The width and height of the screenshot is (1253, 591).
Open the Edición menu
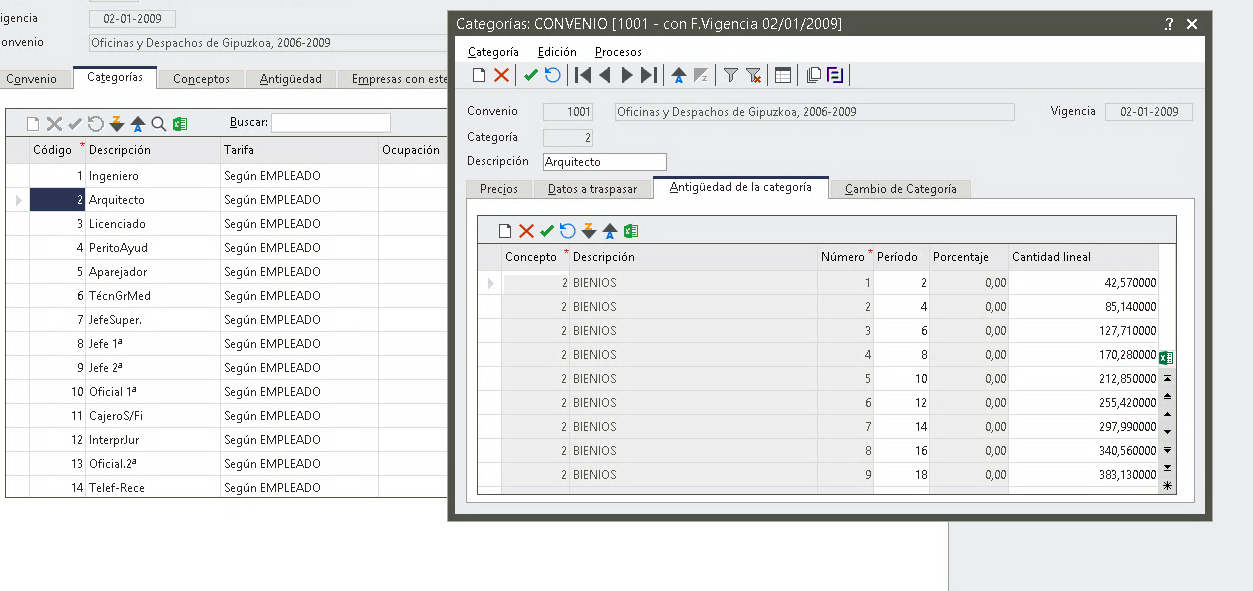pyautogui.click(x=557, y=51)
